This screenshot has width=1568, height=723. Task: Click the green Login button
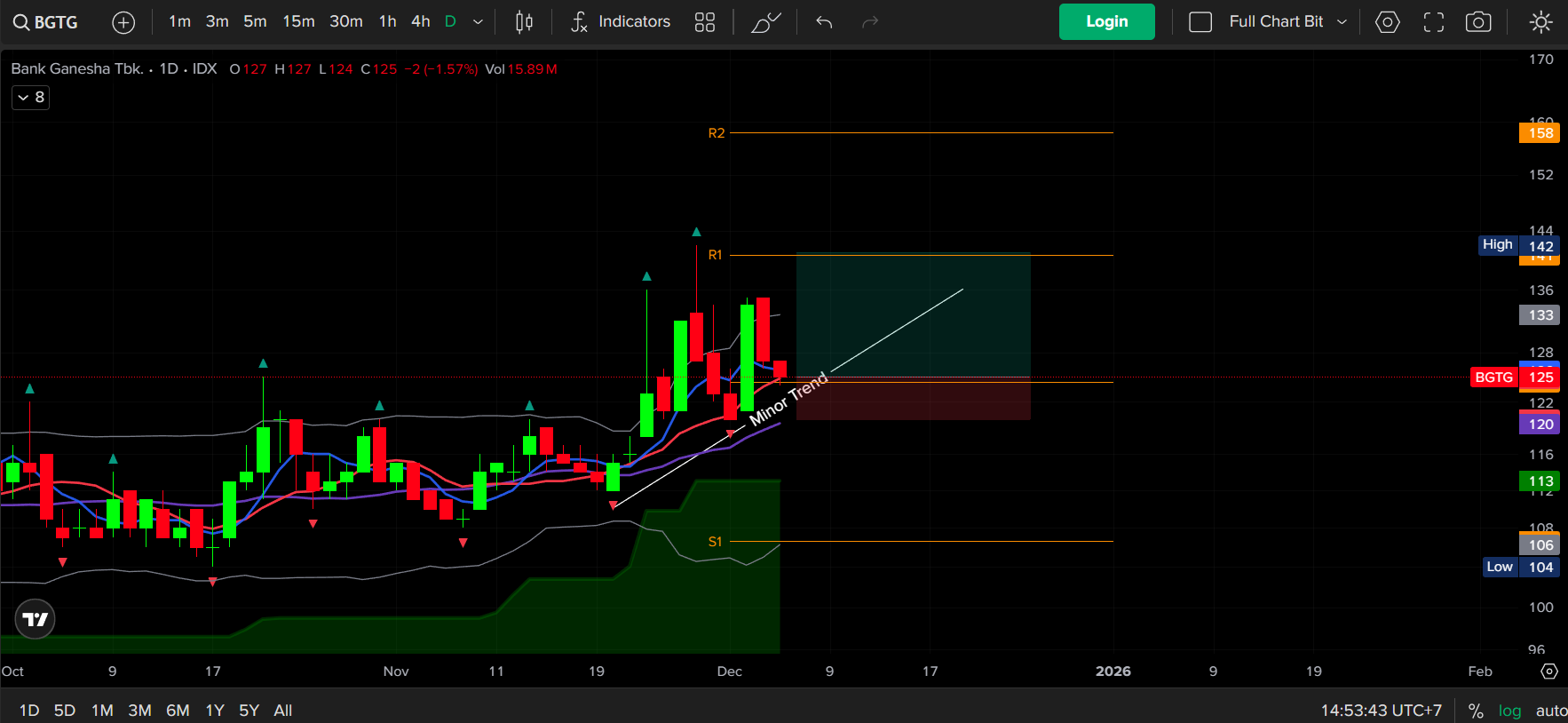[x=1106, y=22]
